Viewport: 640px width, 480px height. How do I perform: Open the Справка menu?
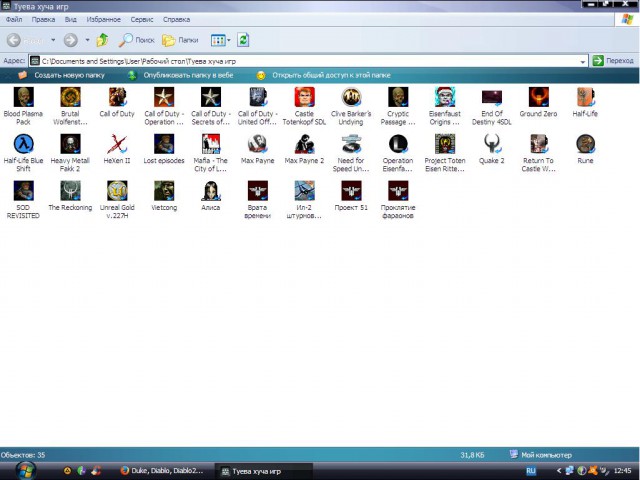(x=176, y=19)
